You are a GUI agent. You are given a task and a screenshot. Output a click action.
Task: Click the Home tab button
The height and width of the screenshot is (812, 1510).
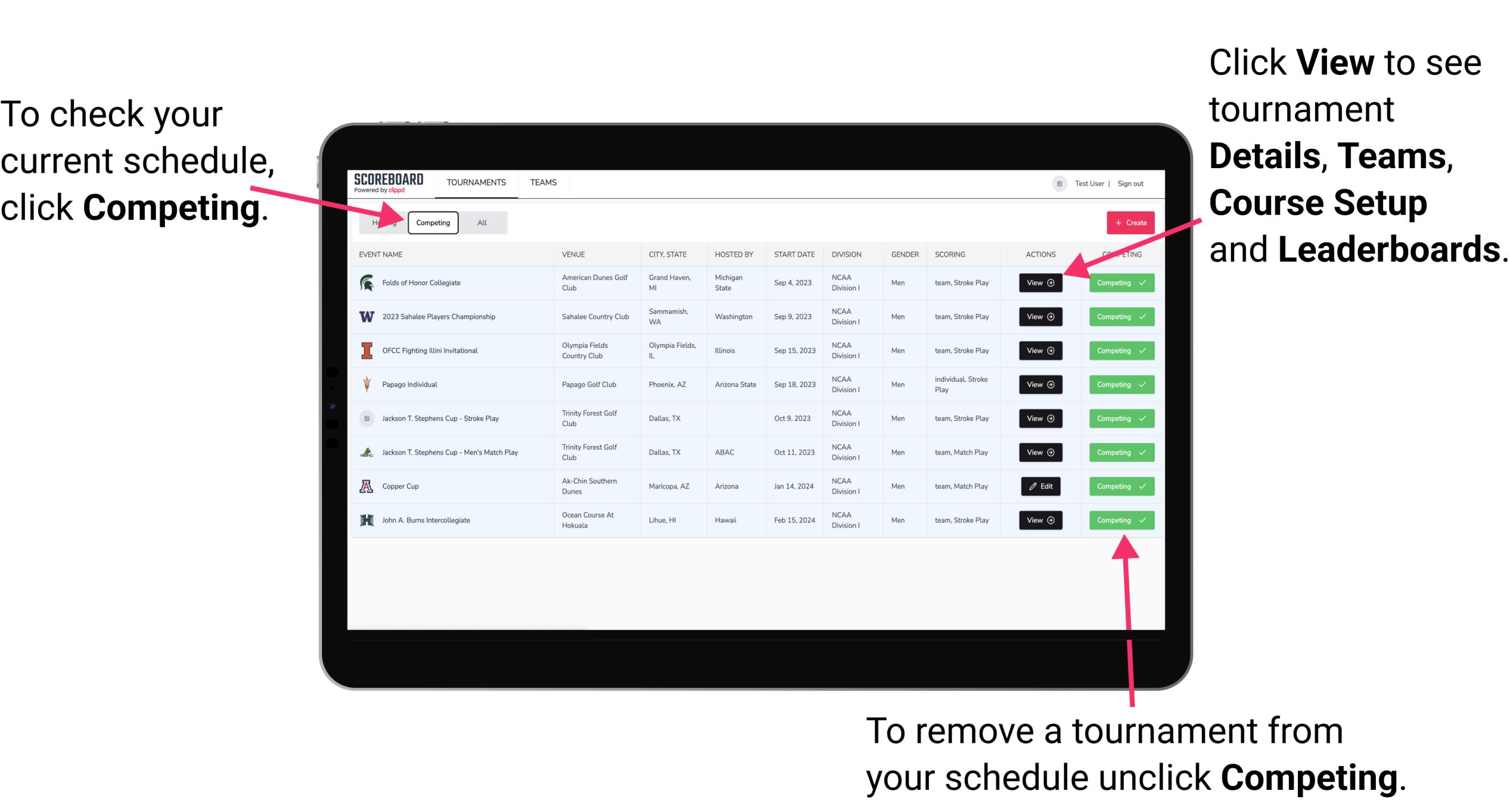tap(383, 222)
